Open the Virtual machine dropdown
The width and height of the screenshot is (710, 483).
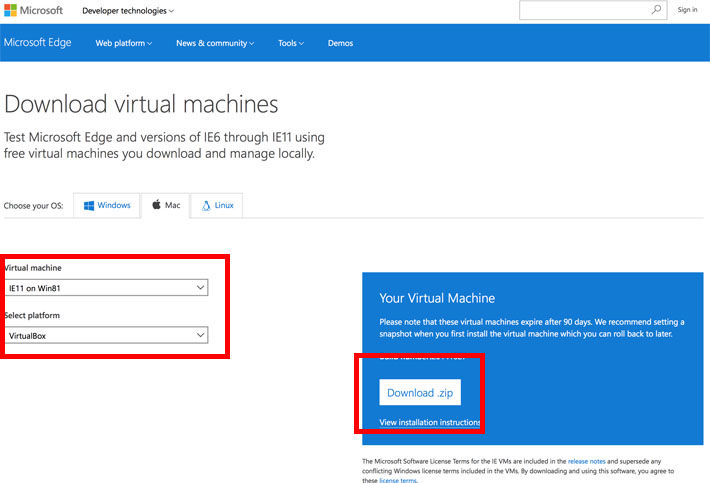(x=107, y=288)
